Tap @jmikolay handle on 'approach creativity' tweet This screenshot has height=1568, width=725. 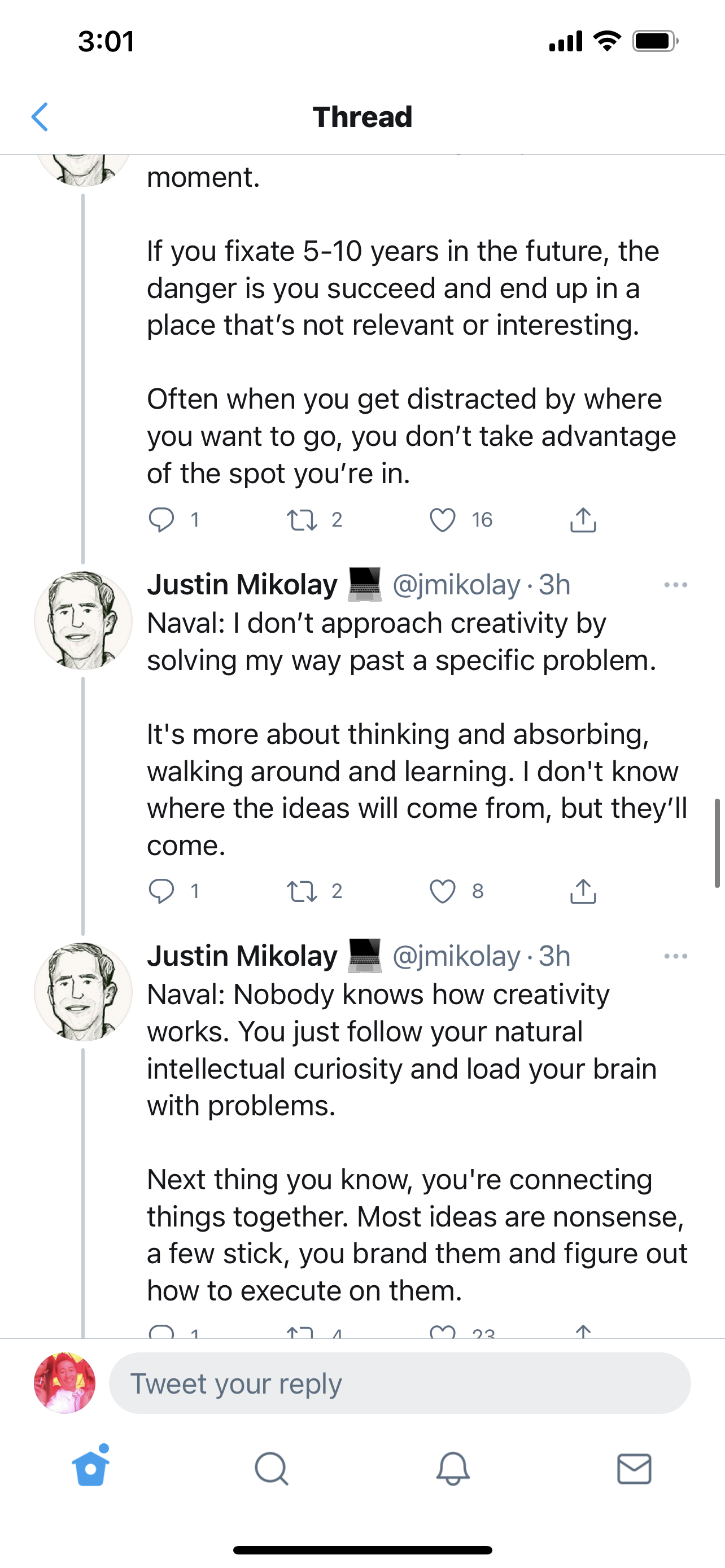457,585
